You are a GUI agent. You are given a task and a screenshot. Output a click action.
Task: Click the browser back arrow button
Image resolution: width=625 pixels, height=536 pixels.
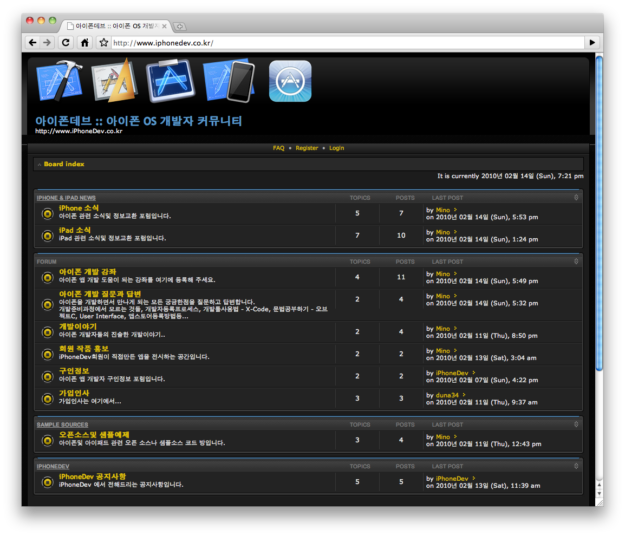(x=33, y=43)
